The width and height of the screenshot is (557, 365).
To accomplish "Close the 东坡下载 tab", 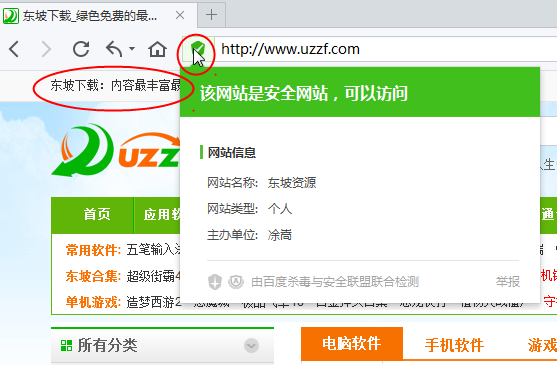I will 180,15.
